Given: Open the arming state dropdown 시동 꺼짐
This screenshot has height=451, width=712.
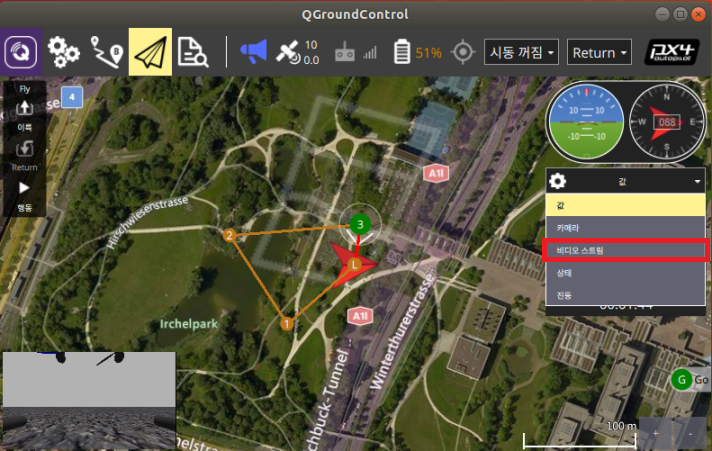Looking at the screenshot, I should 521,52.
